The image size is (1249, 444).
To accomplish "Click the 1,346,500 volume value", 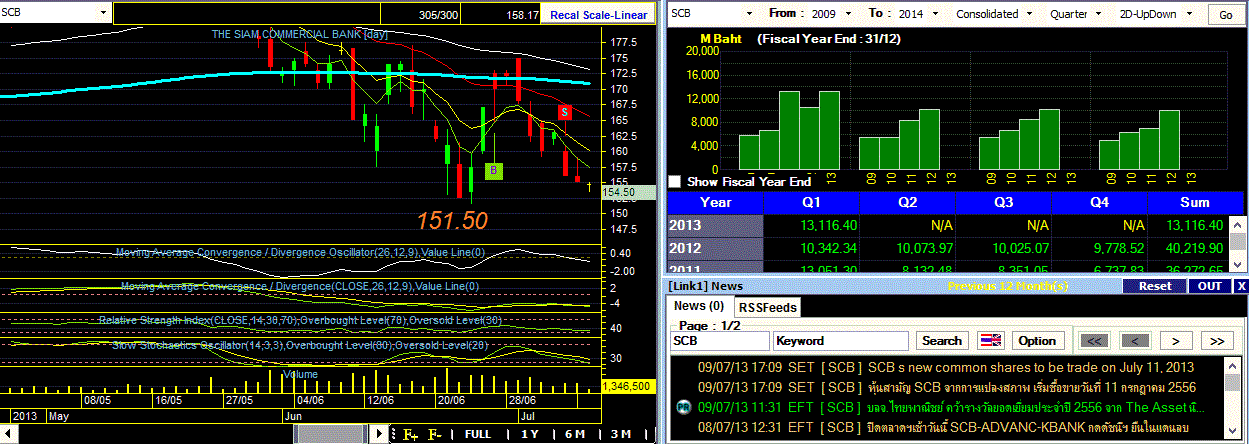I will (628, 387).
